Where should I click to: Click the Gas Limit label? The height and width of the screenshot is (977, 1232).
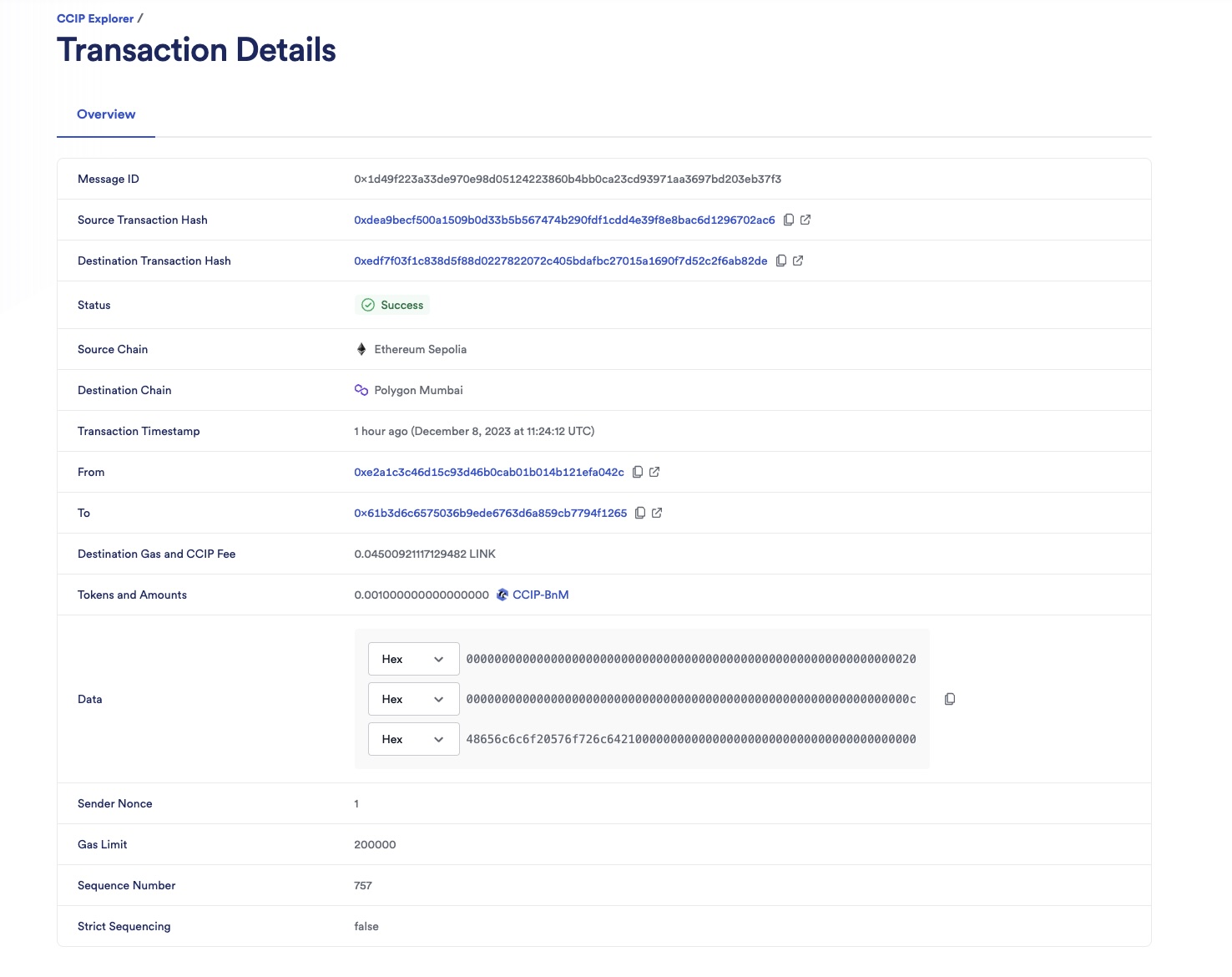click(x=103, y=845)
